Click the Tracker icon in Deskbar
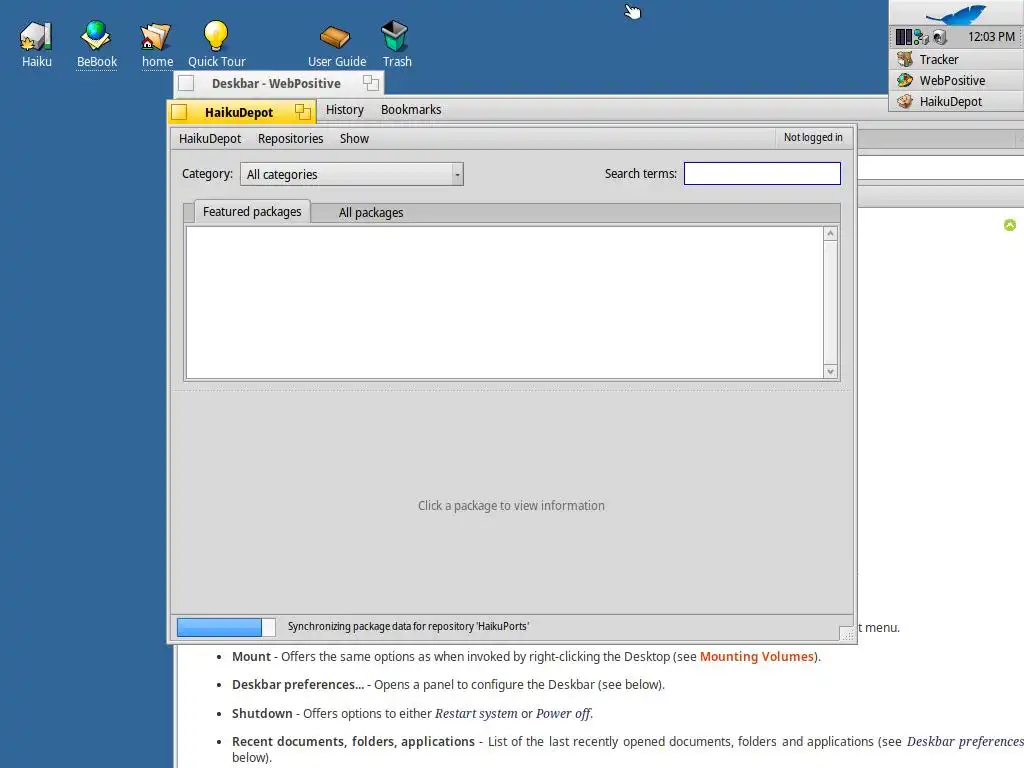The height and width of the screenshot is (768, 1024). pyautogui.click(x=904, y=59)
